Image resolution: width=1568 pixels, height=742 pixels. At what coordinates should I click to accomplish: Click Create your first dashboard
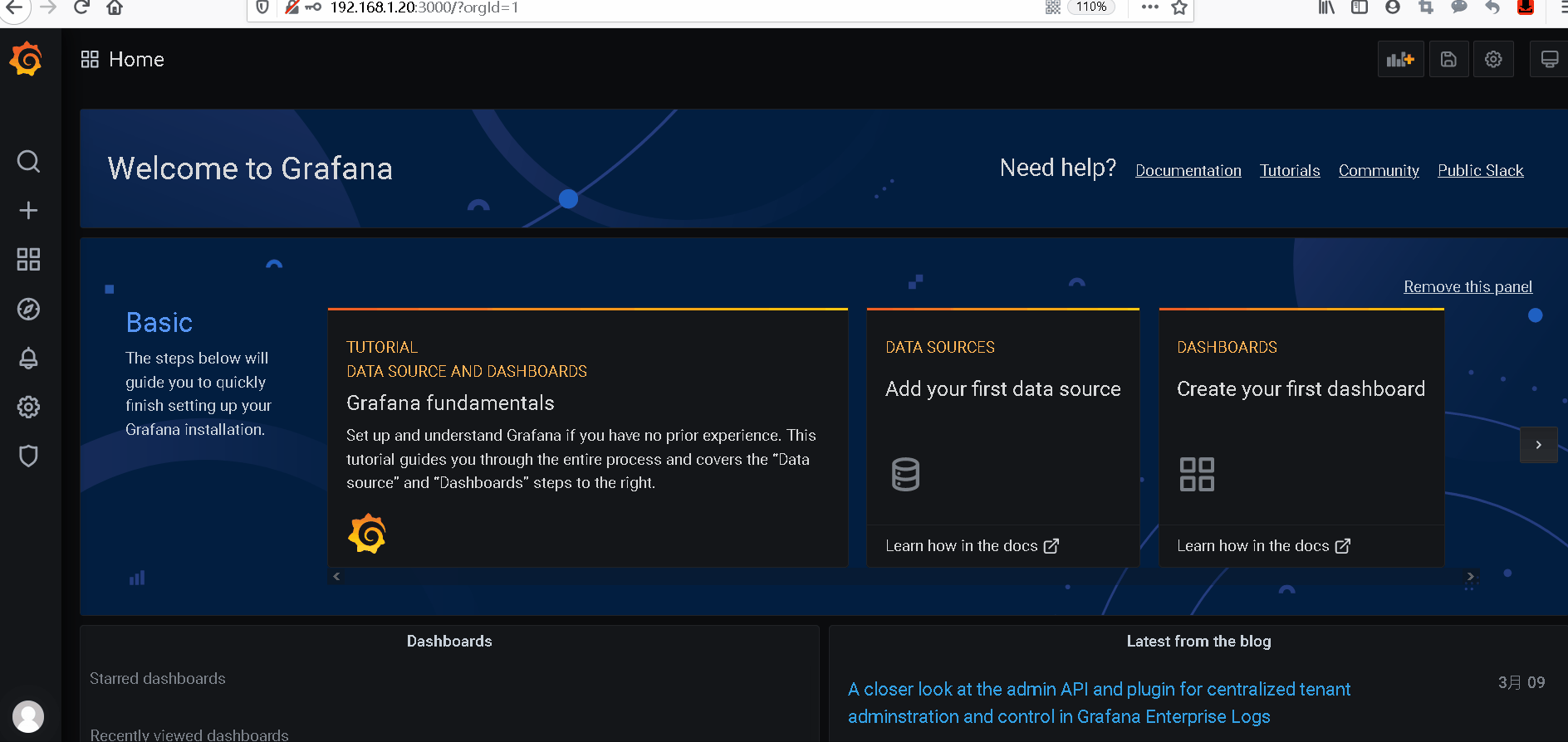(1301, 388)
